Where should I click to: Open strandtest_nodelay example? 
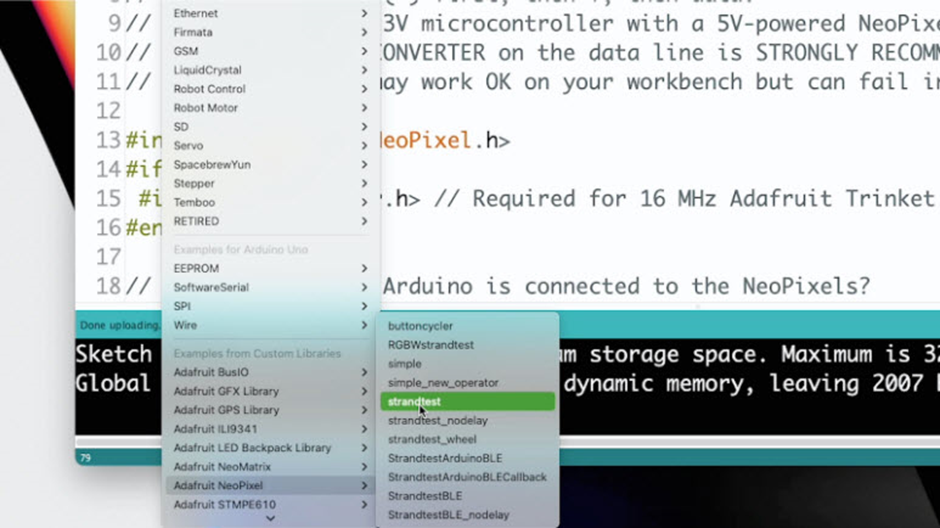[x=468, y=421]
